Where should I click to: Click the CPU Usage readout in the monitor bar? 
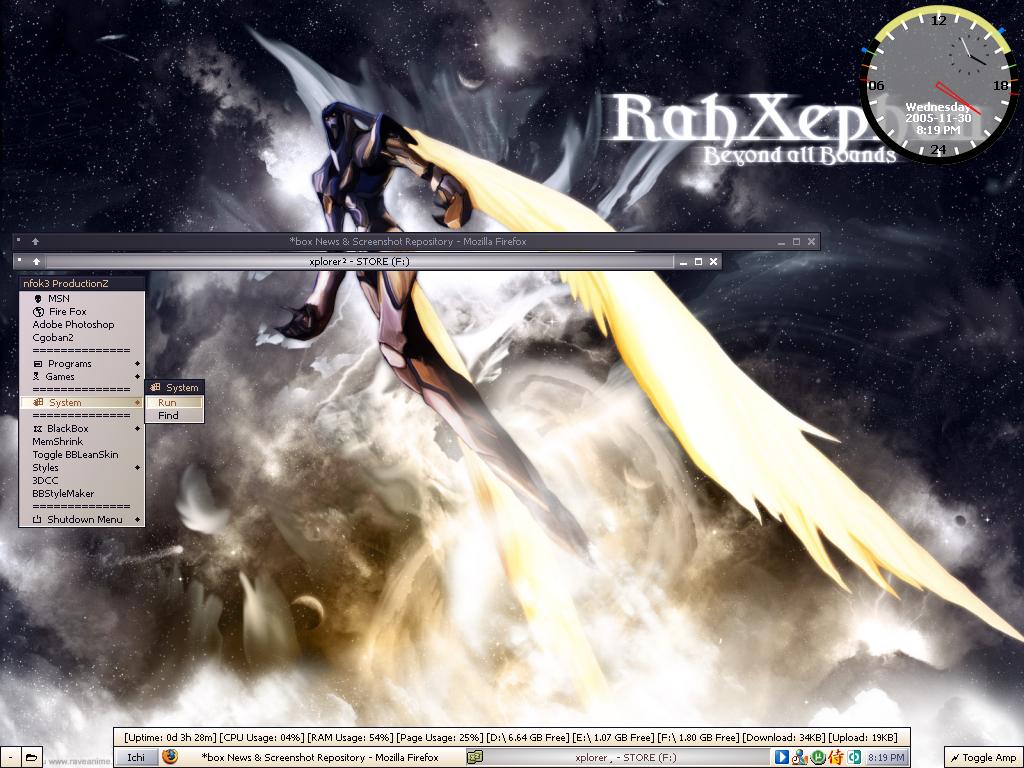click(262, 737)
